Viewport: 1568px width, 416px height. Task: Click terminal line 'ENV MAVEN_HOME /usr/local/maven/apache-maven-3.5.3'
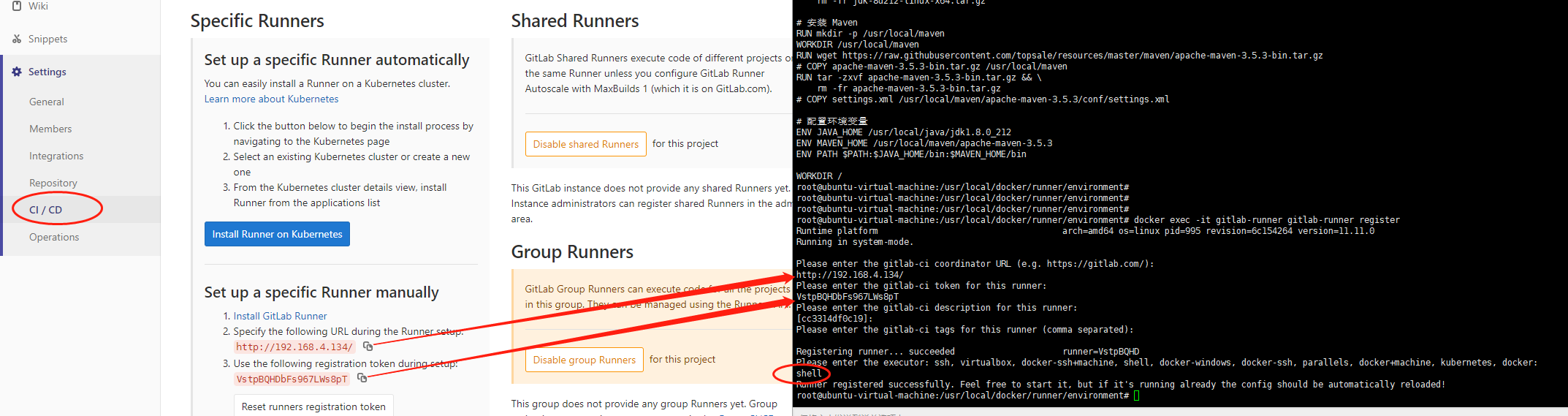[x=924, y=143]
